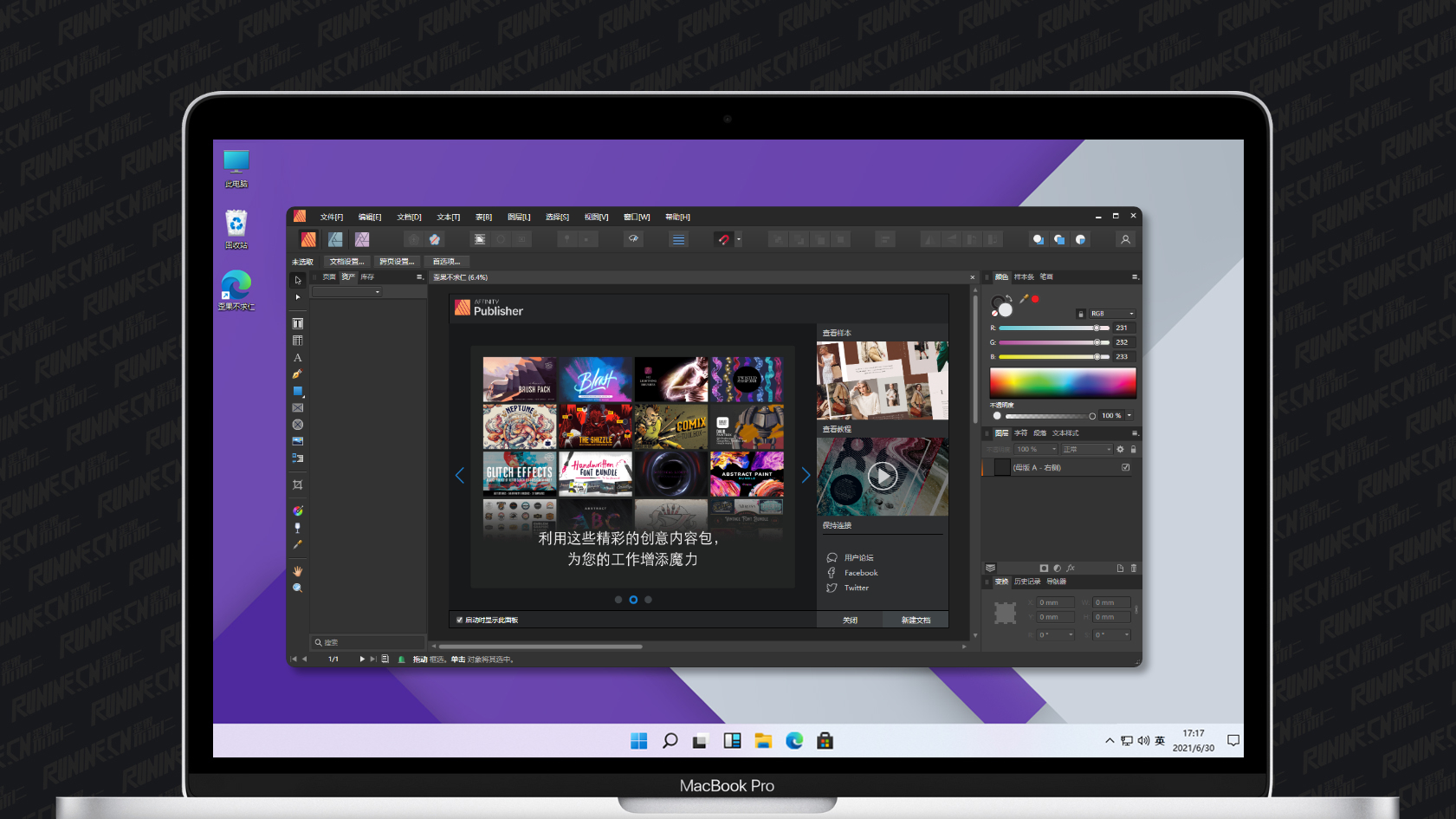This screenshot has width=1456, height=819.
Task: Open the rotation R dropdown in Transform
Action: 1071,635
